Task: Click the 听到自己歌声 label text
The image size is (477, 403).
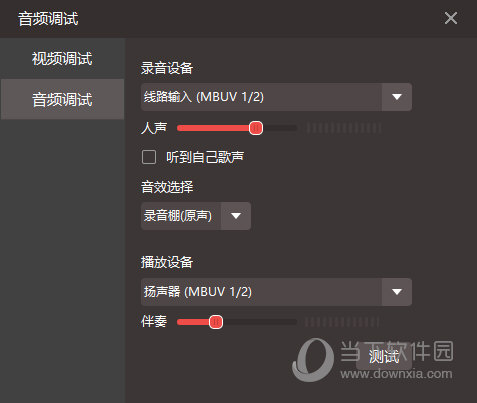Action: tap(205, 157)
